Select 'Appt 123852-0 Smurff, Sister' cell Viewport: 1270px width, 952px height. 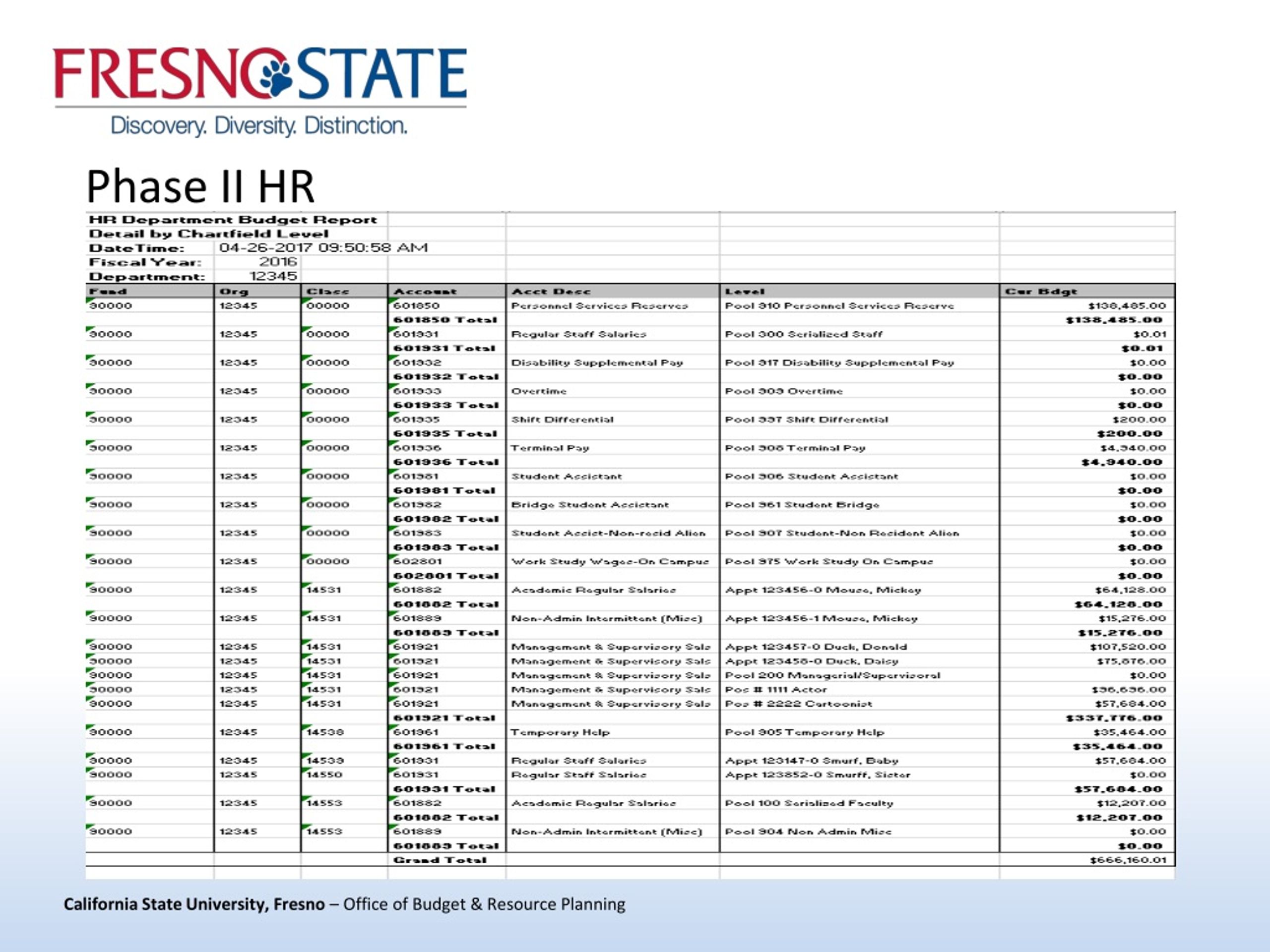point(860,774)
